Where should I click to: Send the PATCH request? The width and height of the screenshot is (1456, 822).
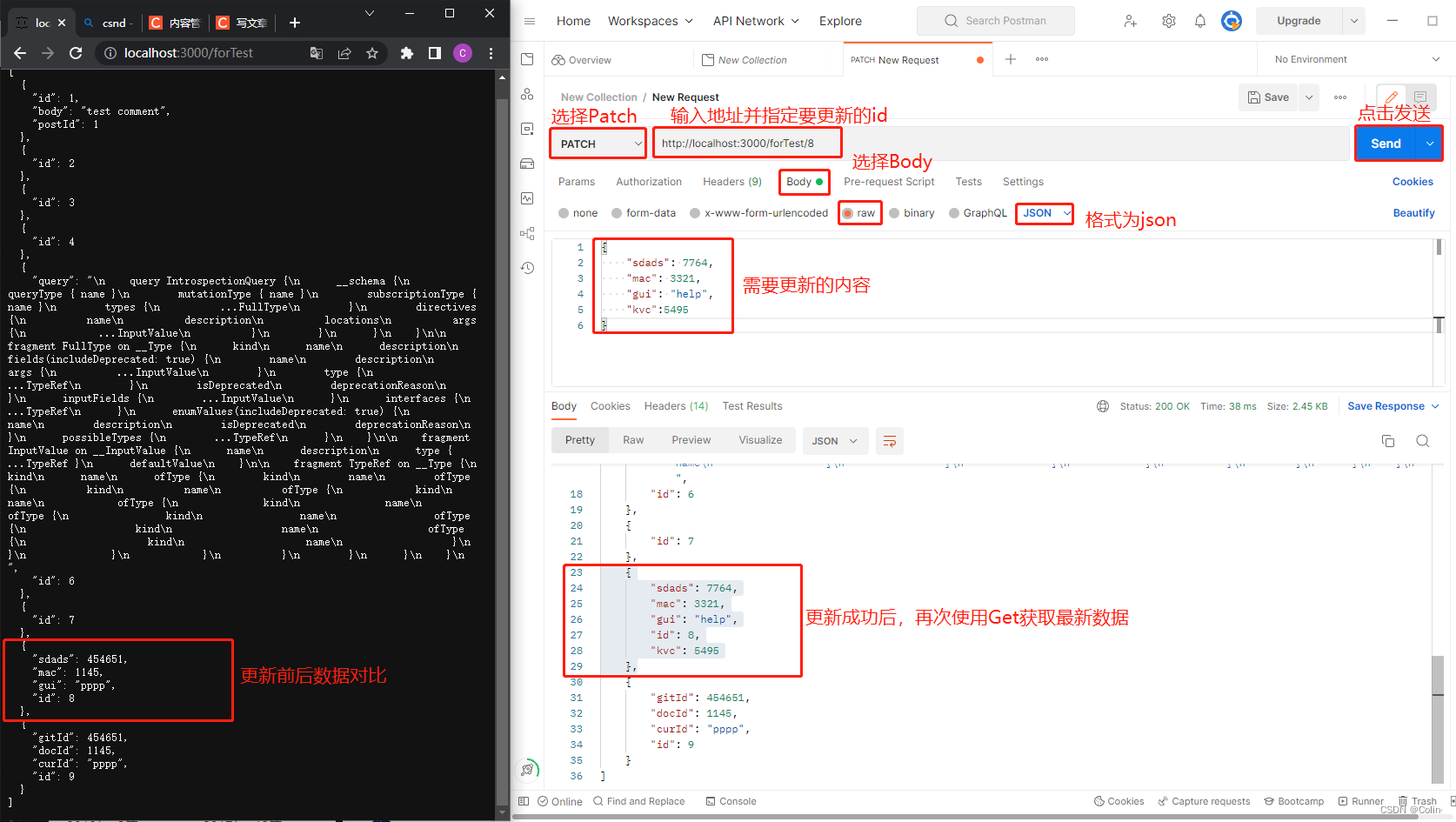tap(1386, 144)
